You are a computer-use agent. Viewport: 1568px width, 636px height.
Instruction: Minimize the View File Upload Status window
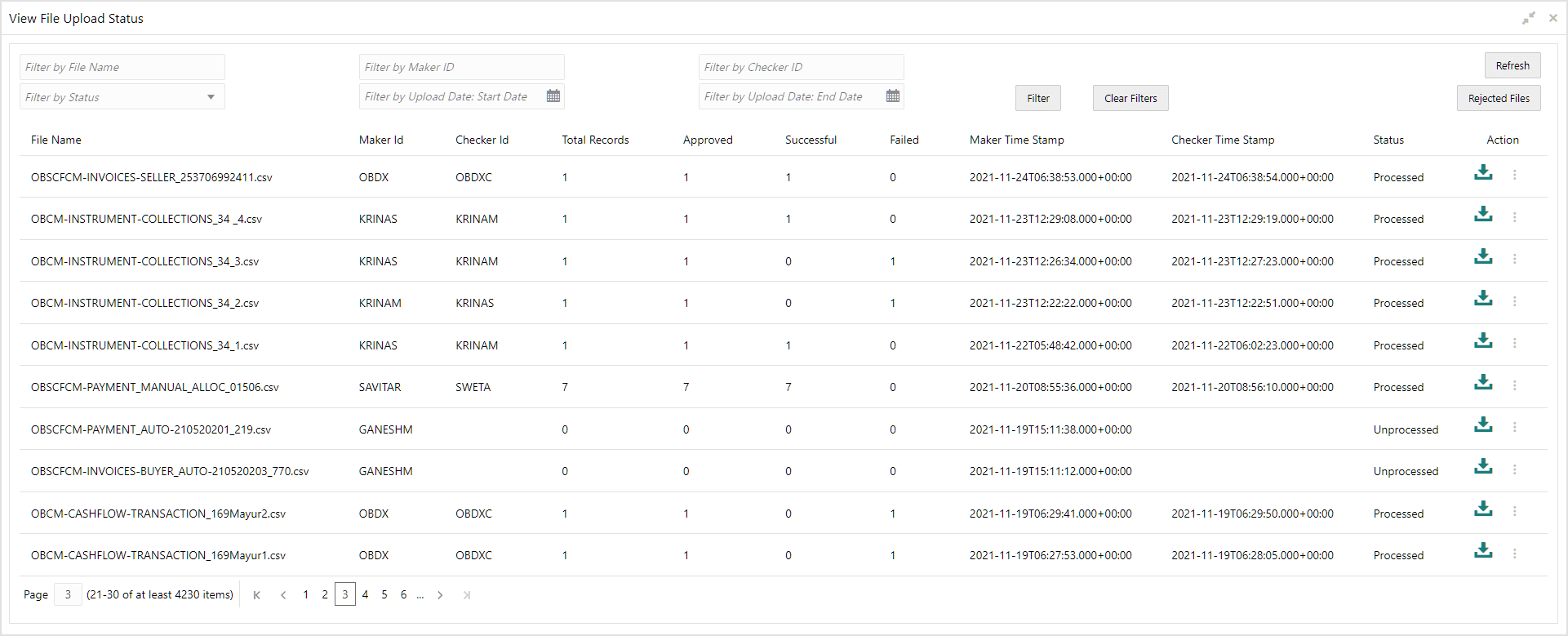(1529, 18)
